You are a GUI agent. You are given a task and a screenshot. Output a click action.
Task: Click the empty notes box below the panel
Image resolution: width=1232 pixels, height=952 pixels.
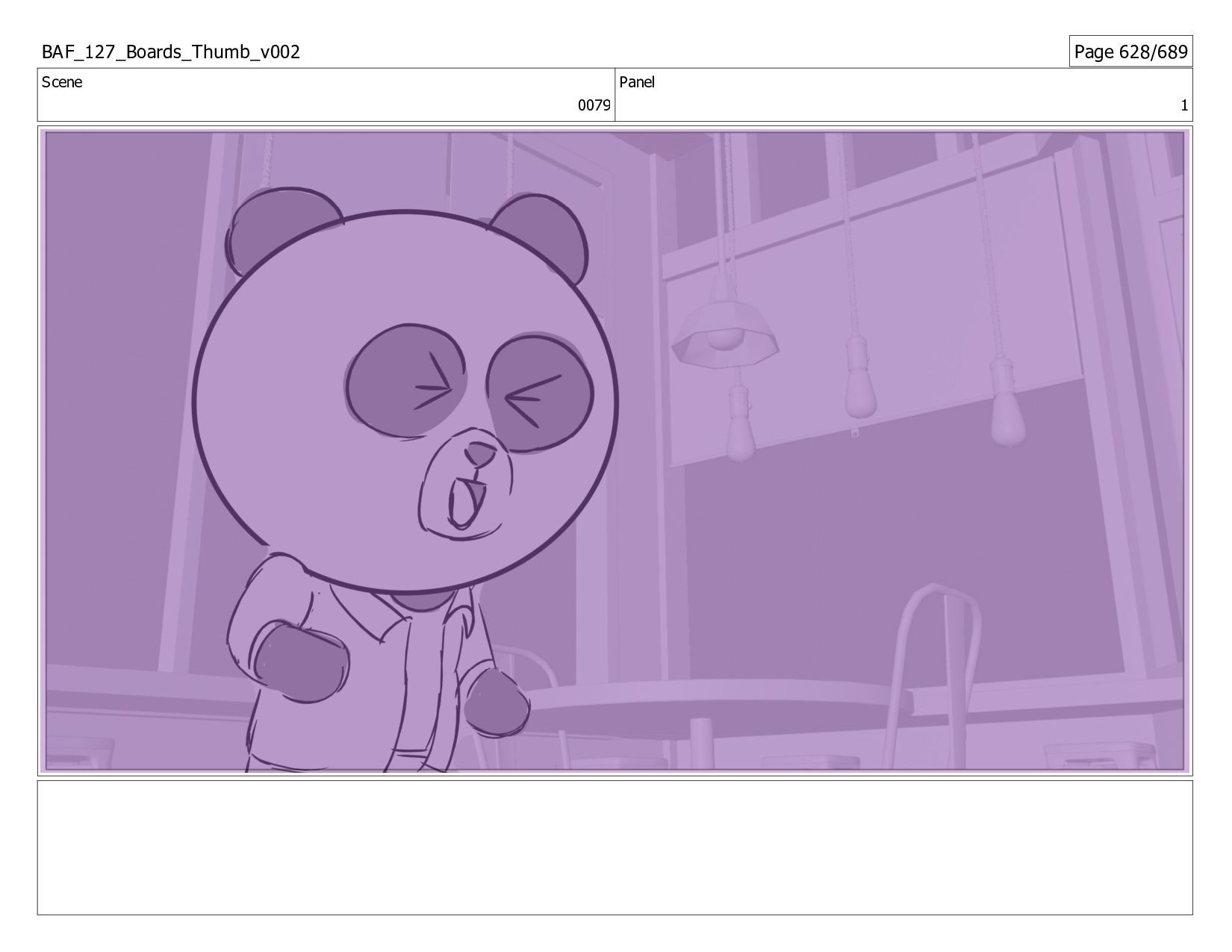click(x=615, y=847)
